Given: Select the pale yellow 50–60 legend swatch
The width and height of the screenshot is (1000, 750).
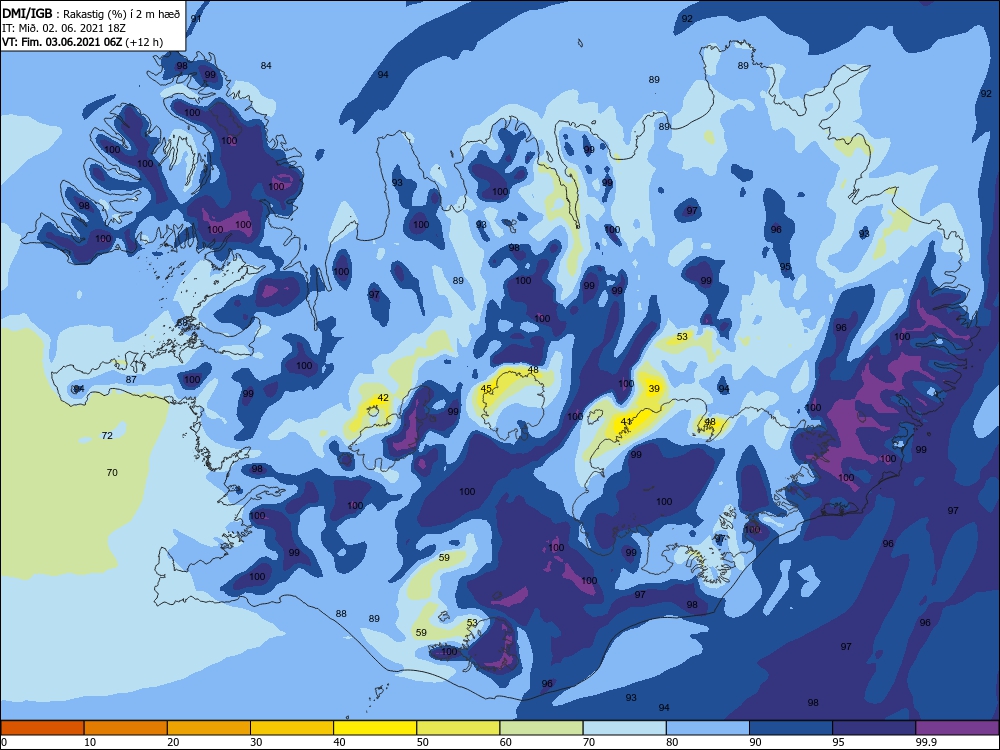Looking at the screenshot, I should [458, 728].
